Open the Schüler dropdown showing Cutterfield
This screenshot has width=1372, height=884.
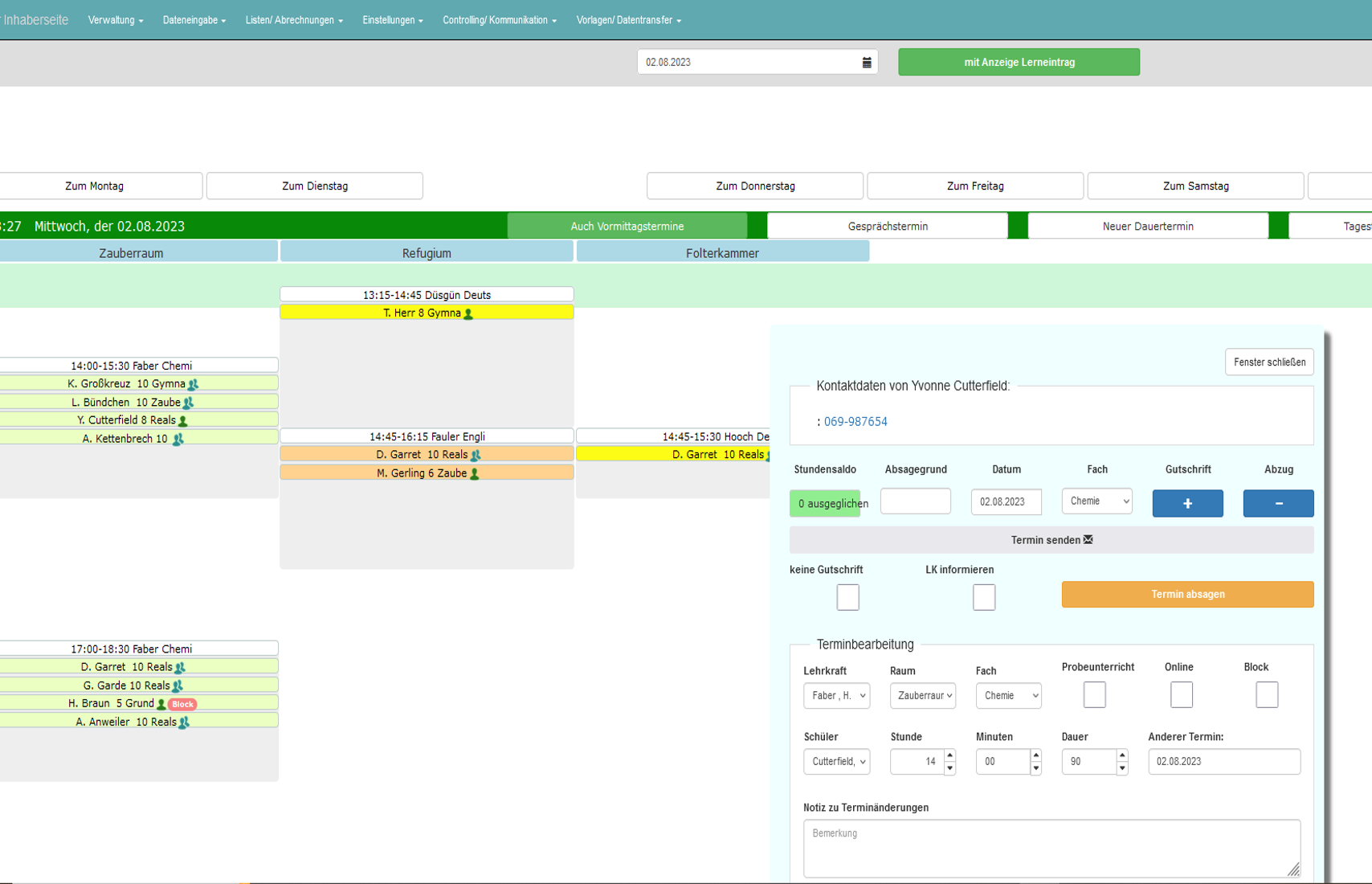pos(836,761)
